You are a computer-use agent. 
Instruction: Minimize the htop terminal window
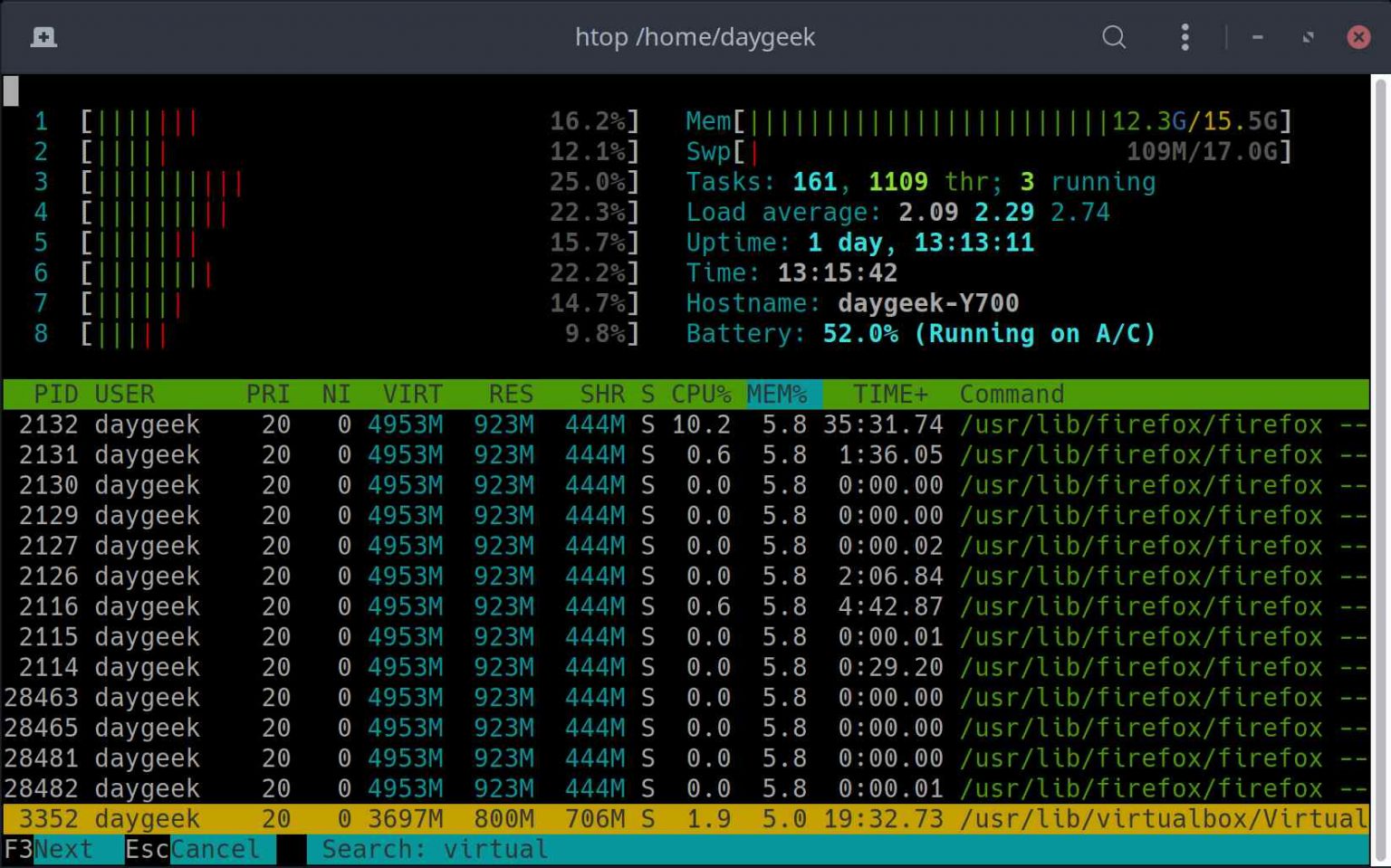click(x=1258, y=37)
